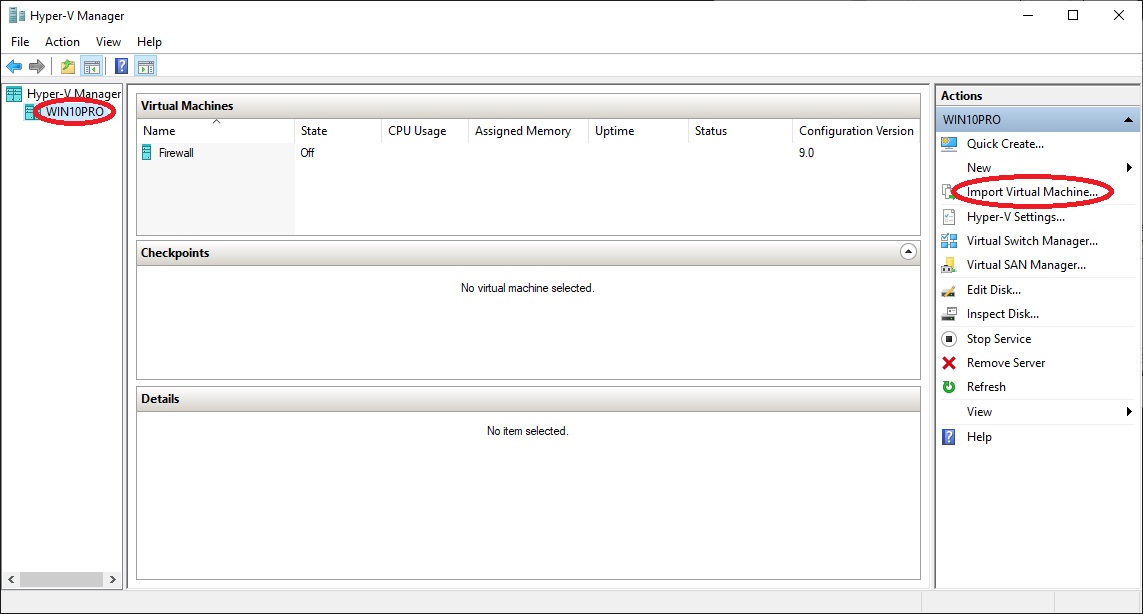Open Hyper-V Settings... action
The image size is (1143, 614).
tap(1015, 217)
